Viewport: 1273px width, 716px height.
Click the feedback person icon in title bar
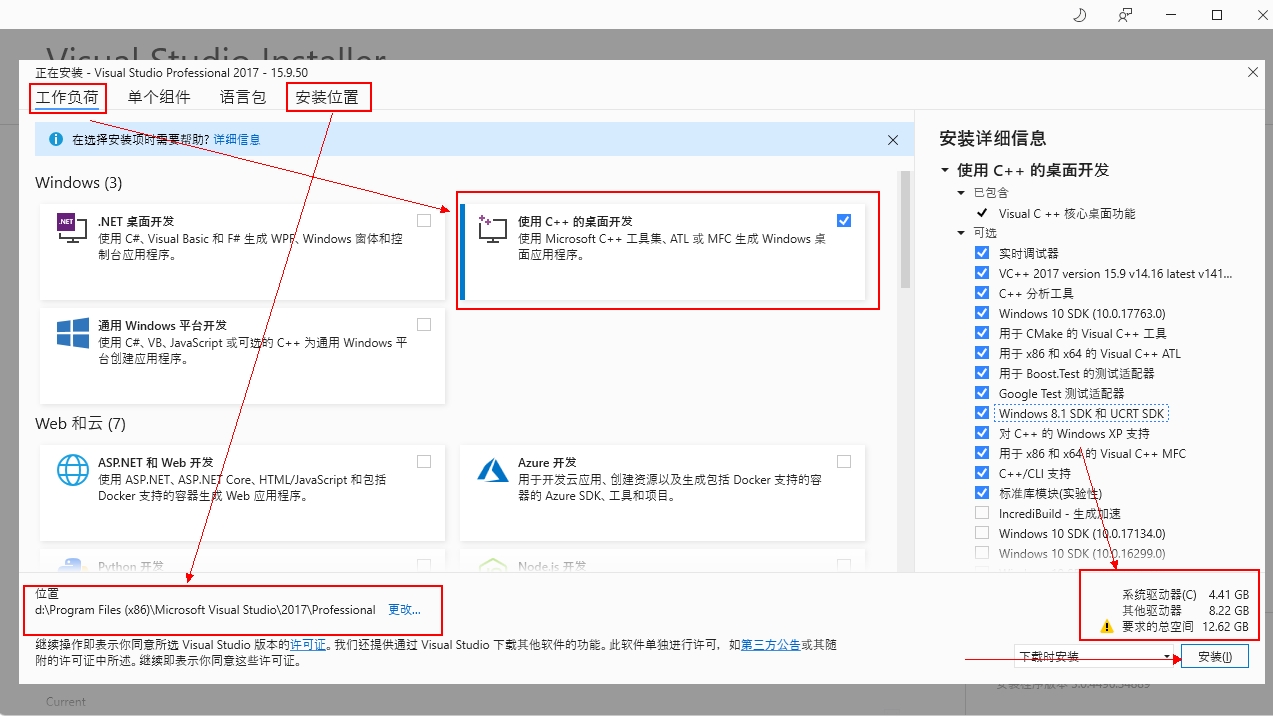coord(1126,15)
